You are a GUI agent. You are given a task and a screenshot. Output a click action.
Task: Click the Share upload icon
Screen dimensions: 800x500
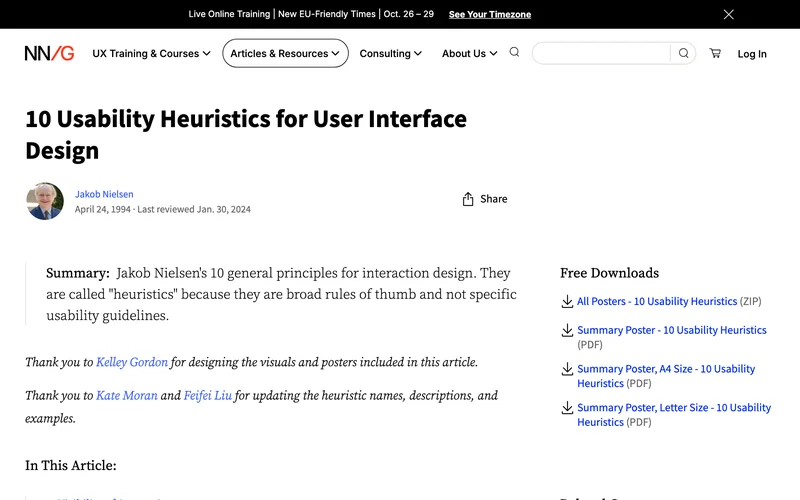click(468, 199)
